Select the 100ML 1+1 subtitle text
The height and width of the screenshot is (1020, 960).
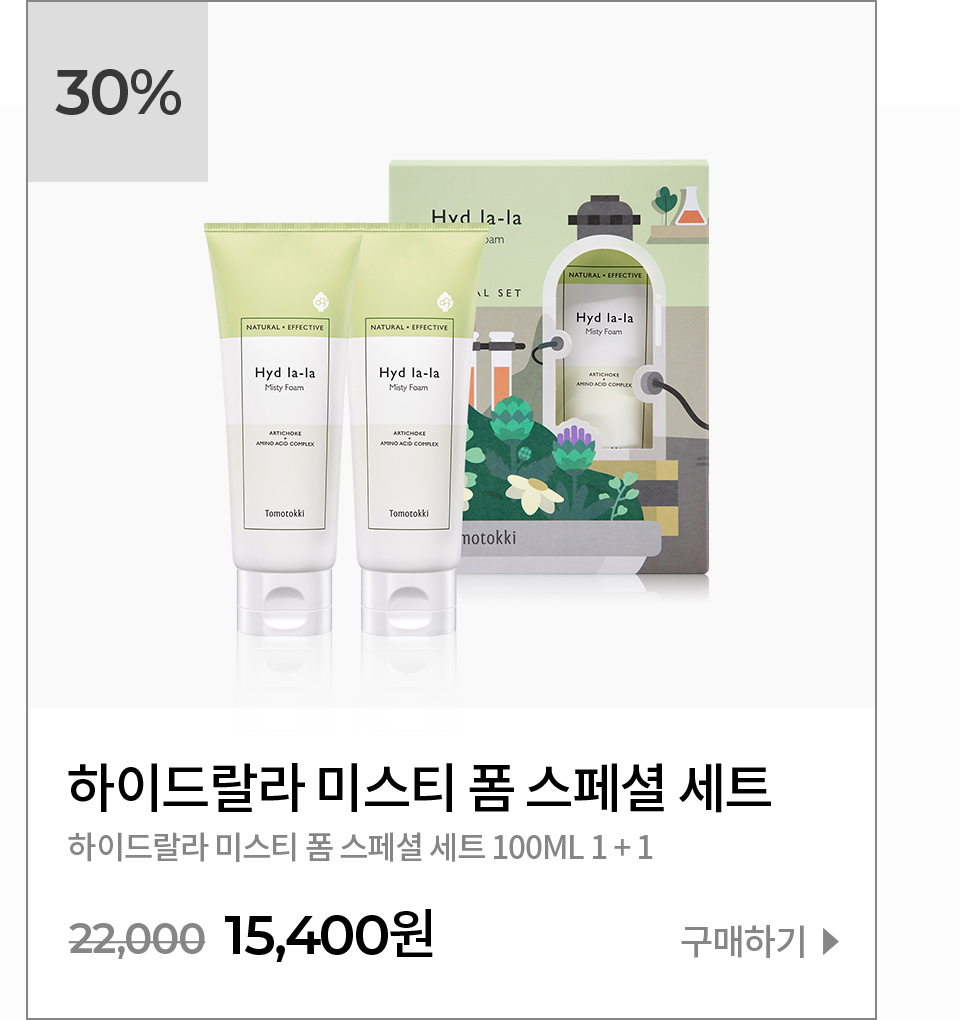pos(572,848)
